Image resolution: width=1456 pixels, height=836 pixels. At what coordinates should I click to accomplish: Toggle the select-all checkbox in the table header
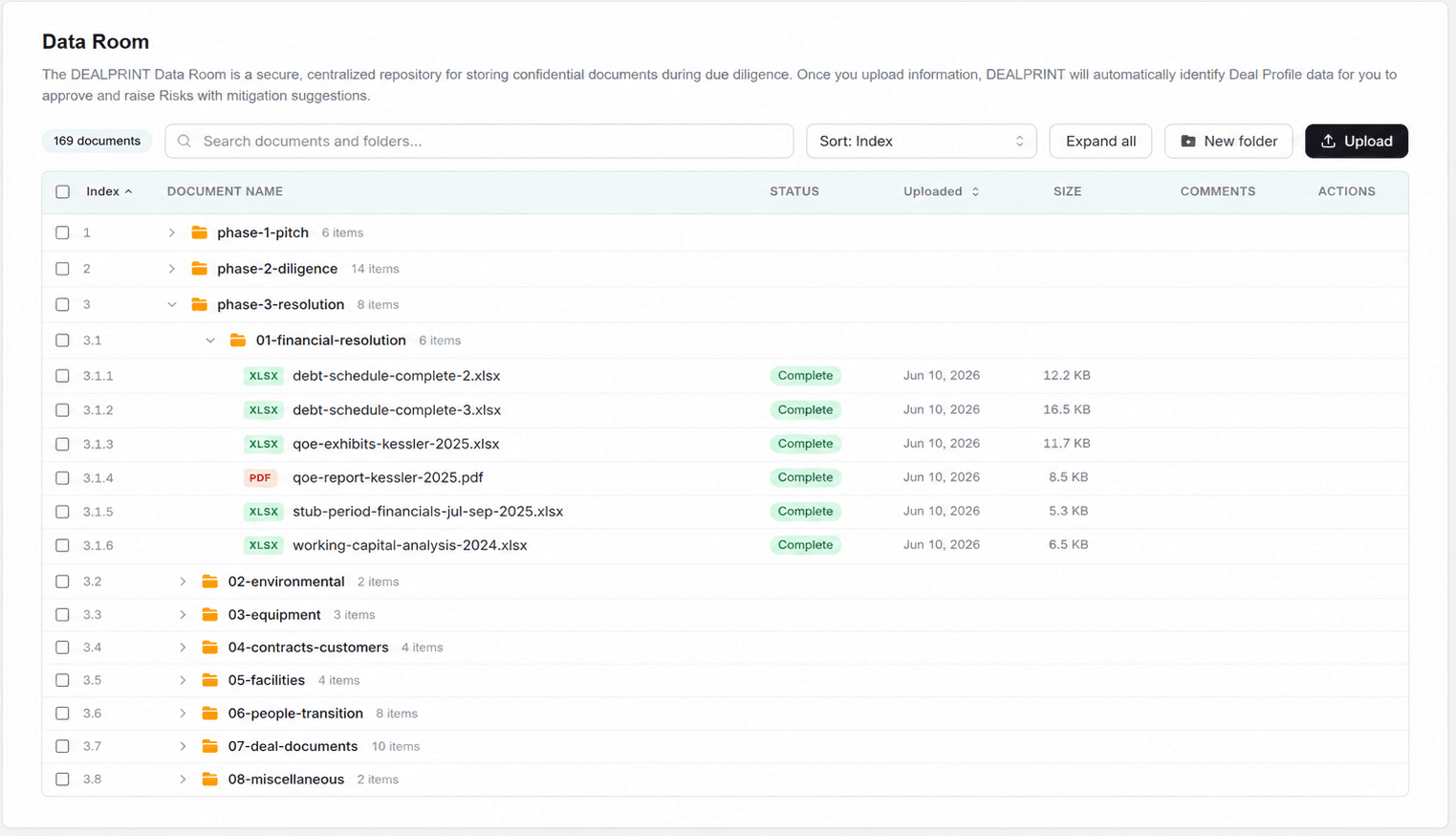[63, 191]
